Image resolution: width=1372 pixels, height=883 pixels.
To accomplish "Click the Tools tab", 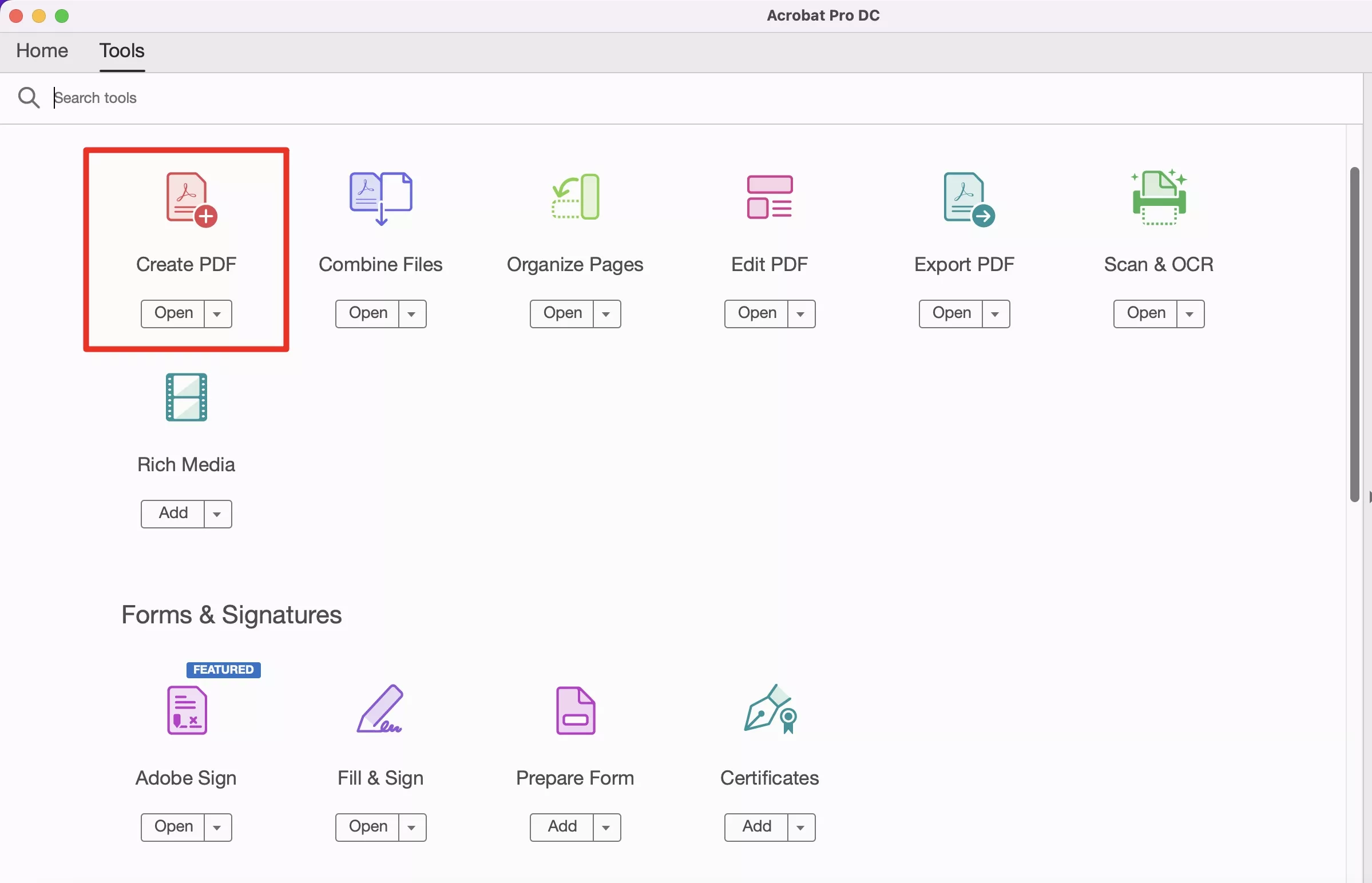I will [x=121, y=50].
